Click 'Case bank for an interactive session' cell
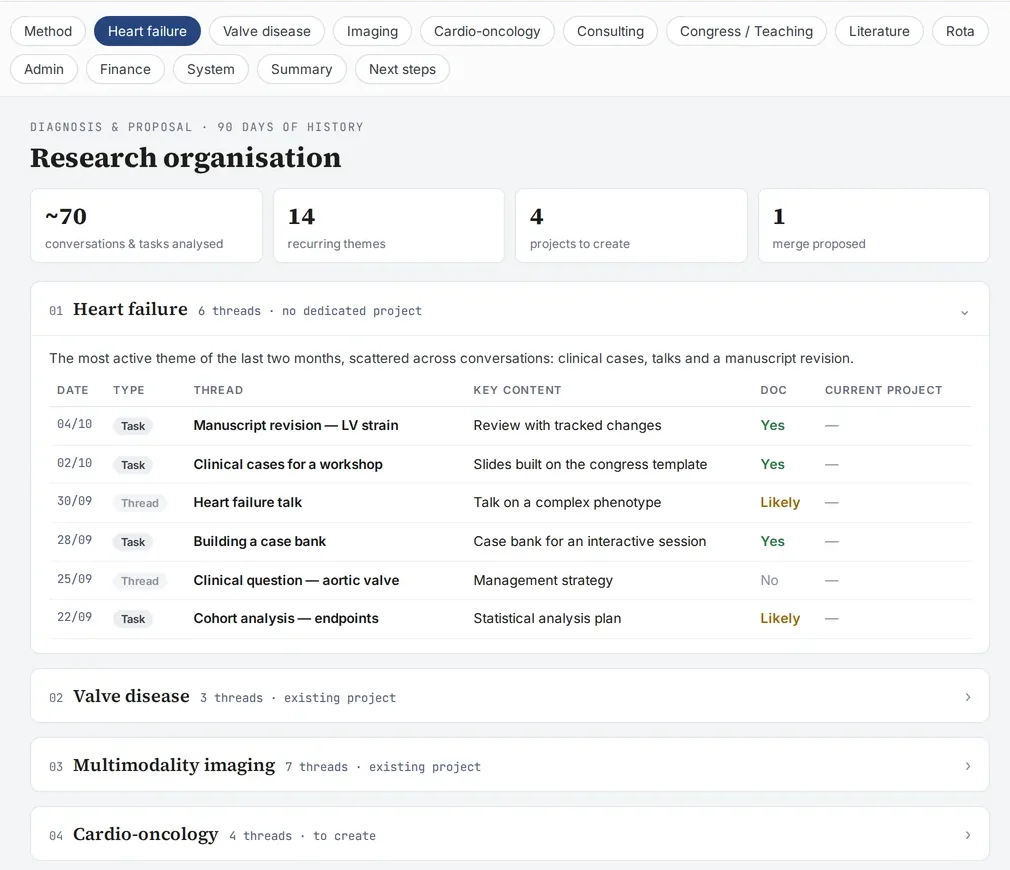The image size is (1010, 870). (590, 542)
